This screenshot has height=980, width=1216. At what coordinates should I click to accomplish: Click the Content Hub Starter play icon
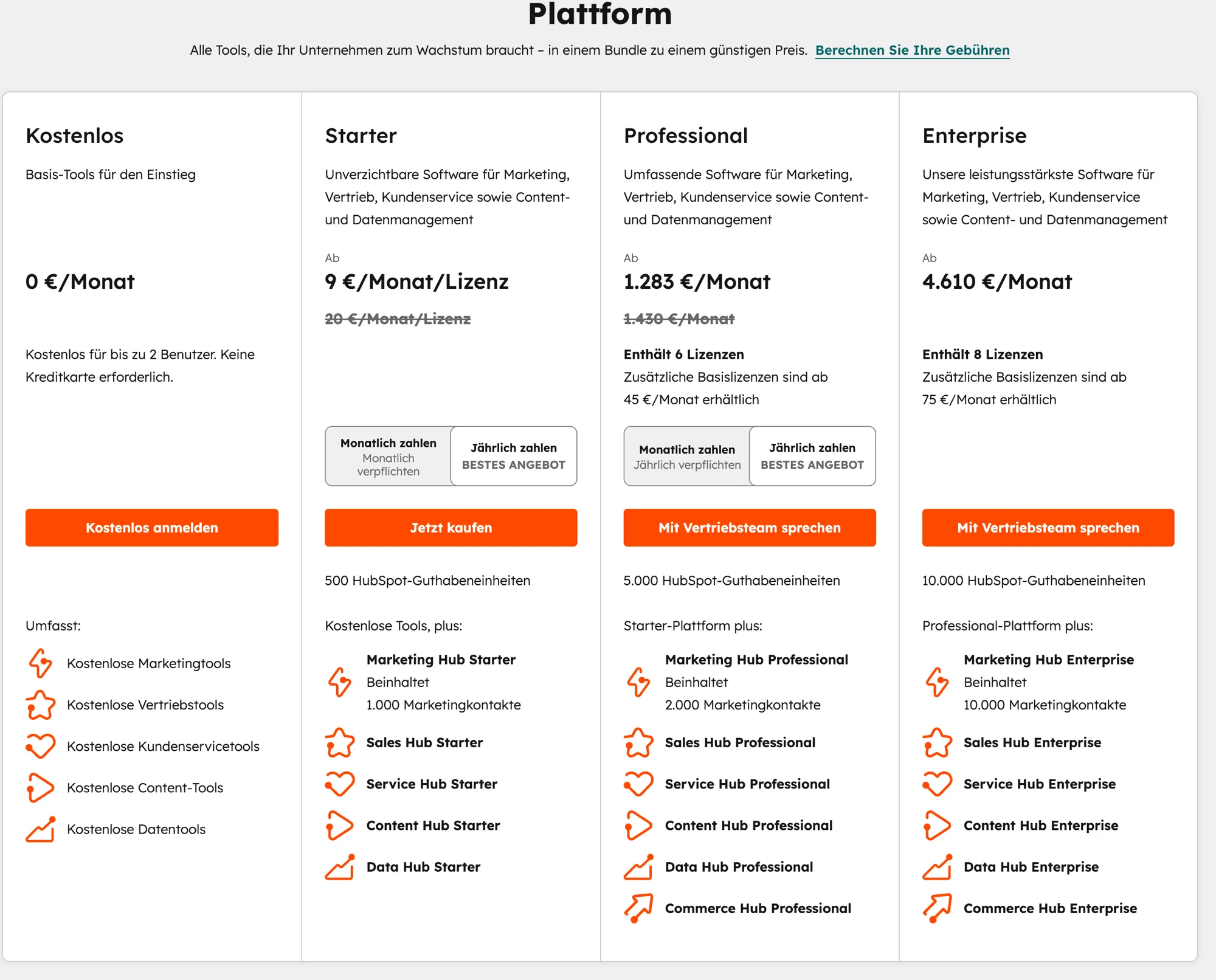pos(340,825)
